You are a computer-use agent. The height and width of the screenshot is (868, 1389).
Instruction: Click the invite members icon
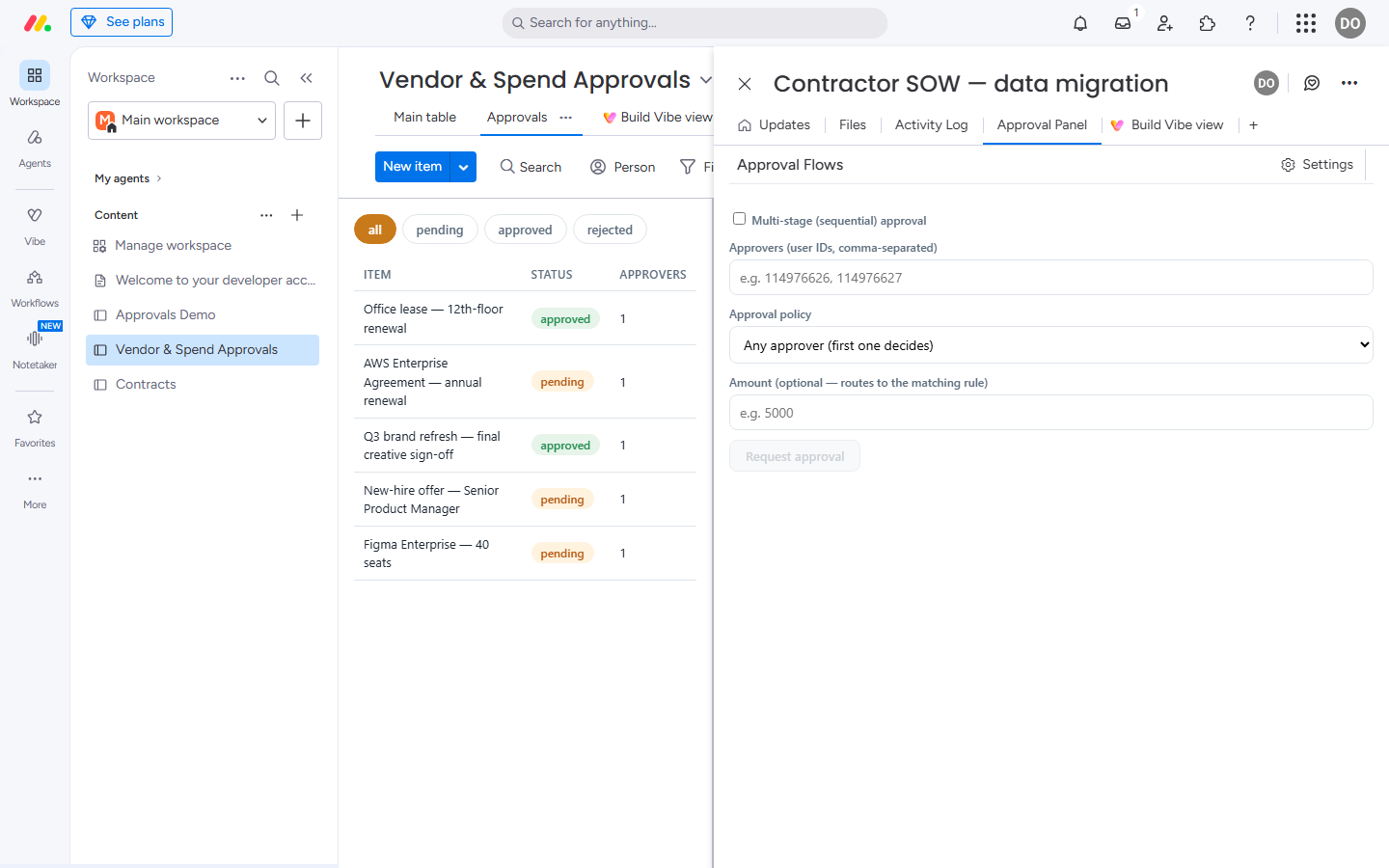1165,23
